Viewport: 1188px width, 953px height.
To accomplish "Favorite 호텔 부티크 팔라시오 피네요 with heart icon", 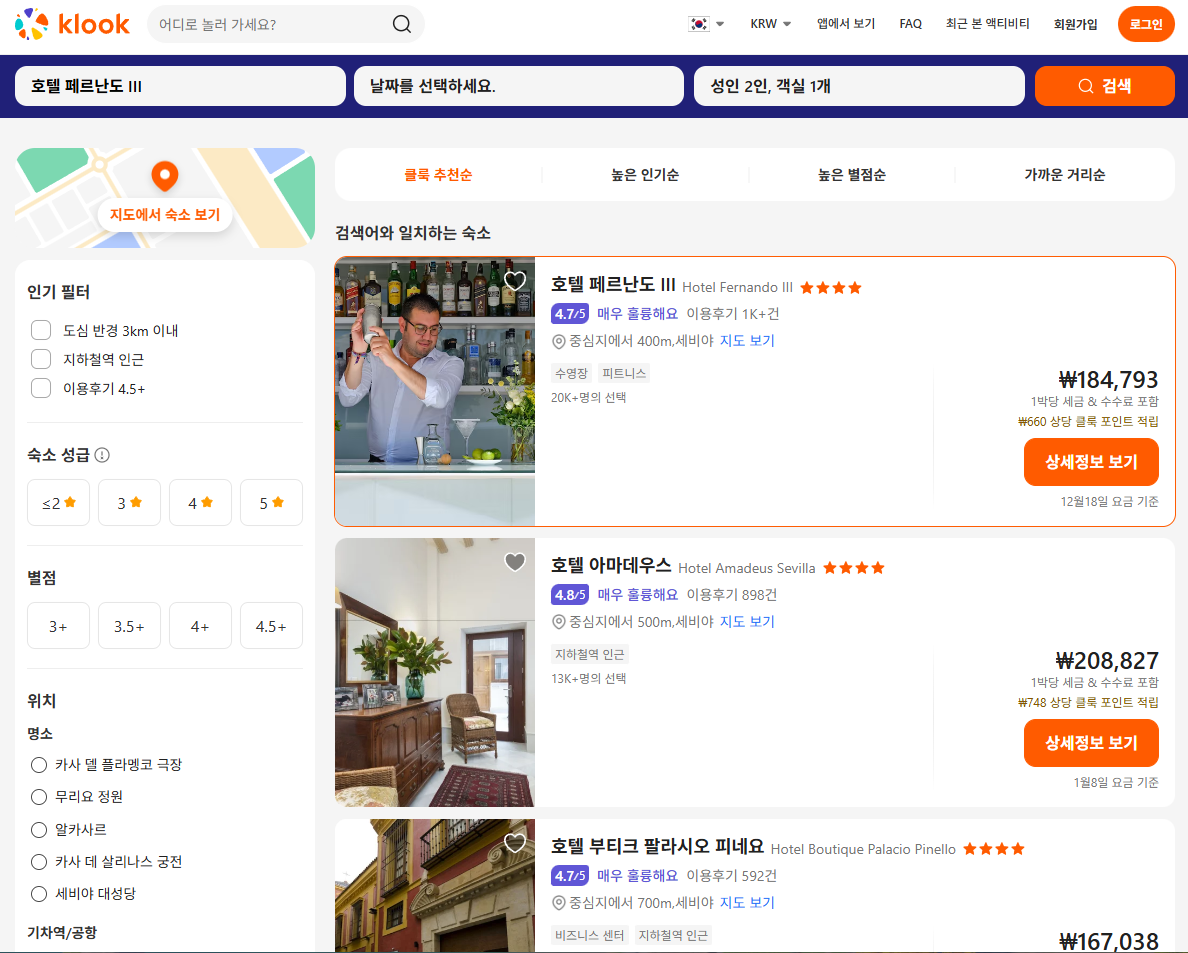I will [515, 842].
